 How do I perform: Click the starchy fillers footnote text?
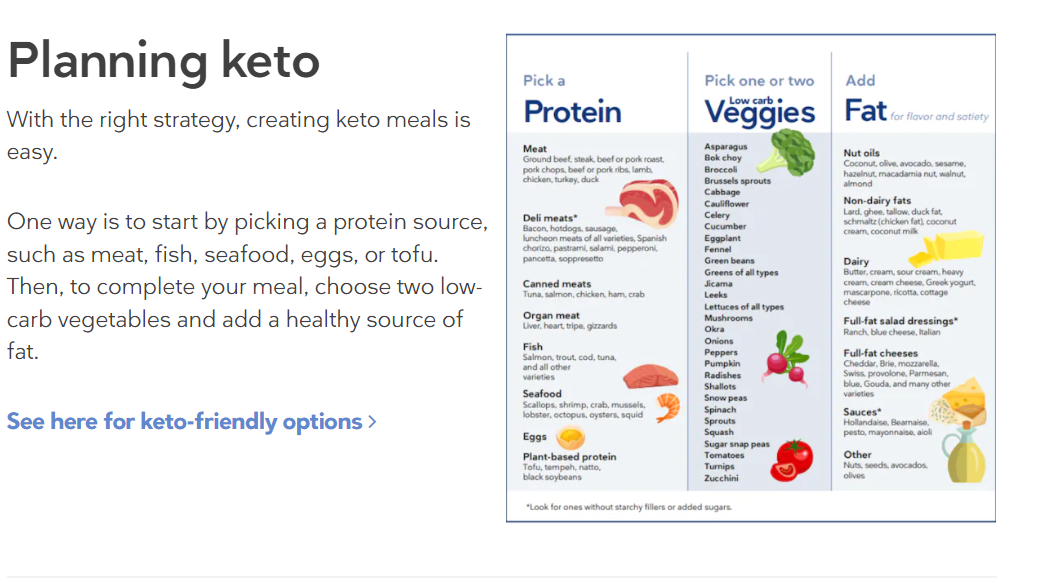click(629, 507)
